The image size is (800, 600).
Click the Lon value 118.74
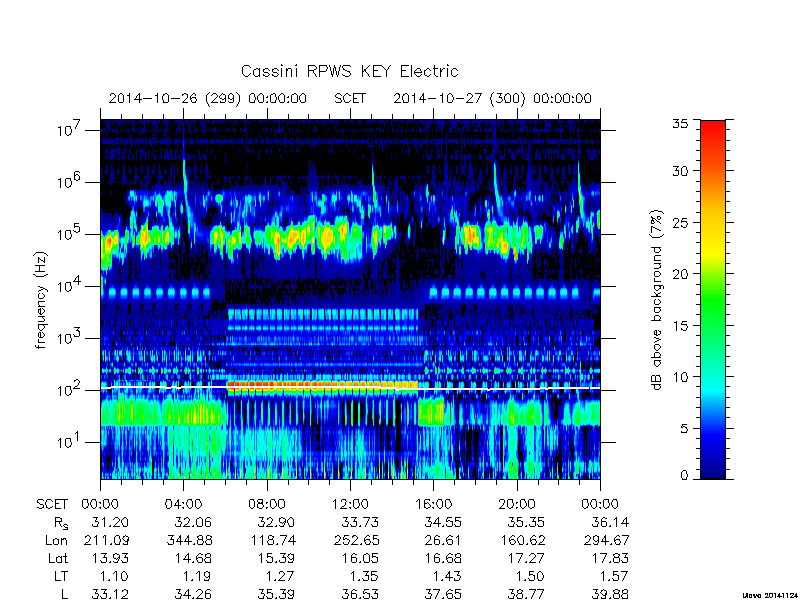273,540
